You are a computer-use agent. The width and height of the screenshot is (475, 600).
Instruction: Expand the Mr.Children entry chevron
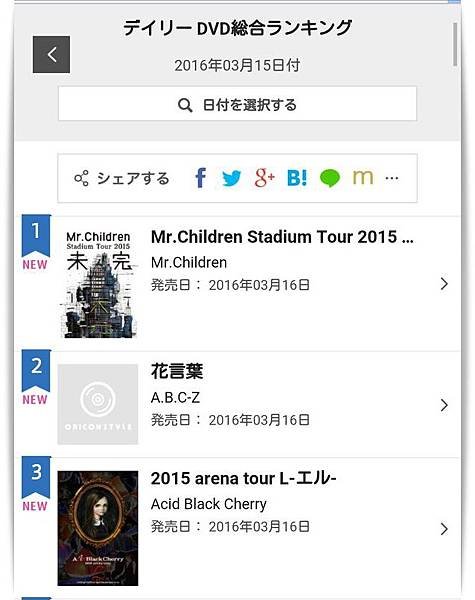tap(444, 284)
